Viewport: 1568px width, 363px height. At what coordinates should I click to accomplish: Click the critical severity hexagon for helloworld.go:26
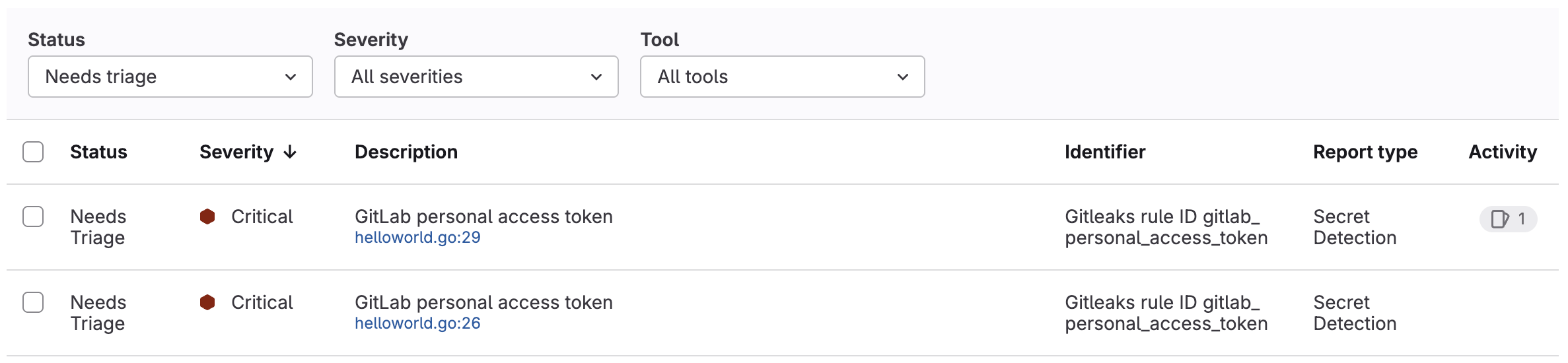pos(207,302)
